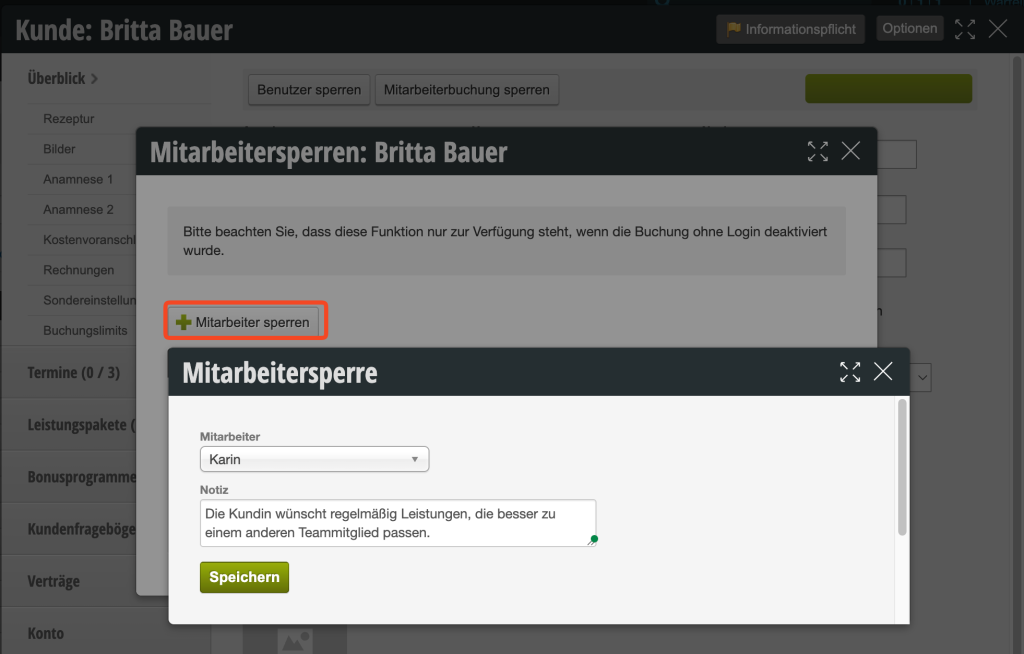Click Benutzer sperren button
The image size is (1024, 654).
(309, 89)
